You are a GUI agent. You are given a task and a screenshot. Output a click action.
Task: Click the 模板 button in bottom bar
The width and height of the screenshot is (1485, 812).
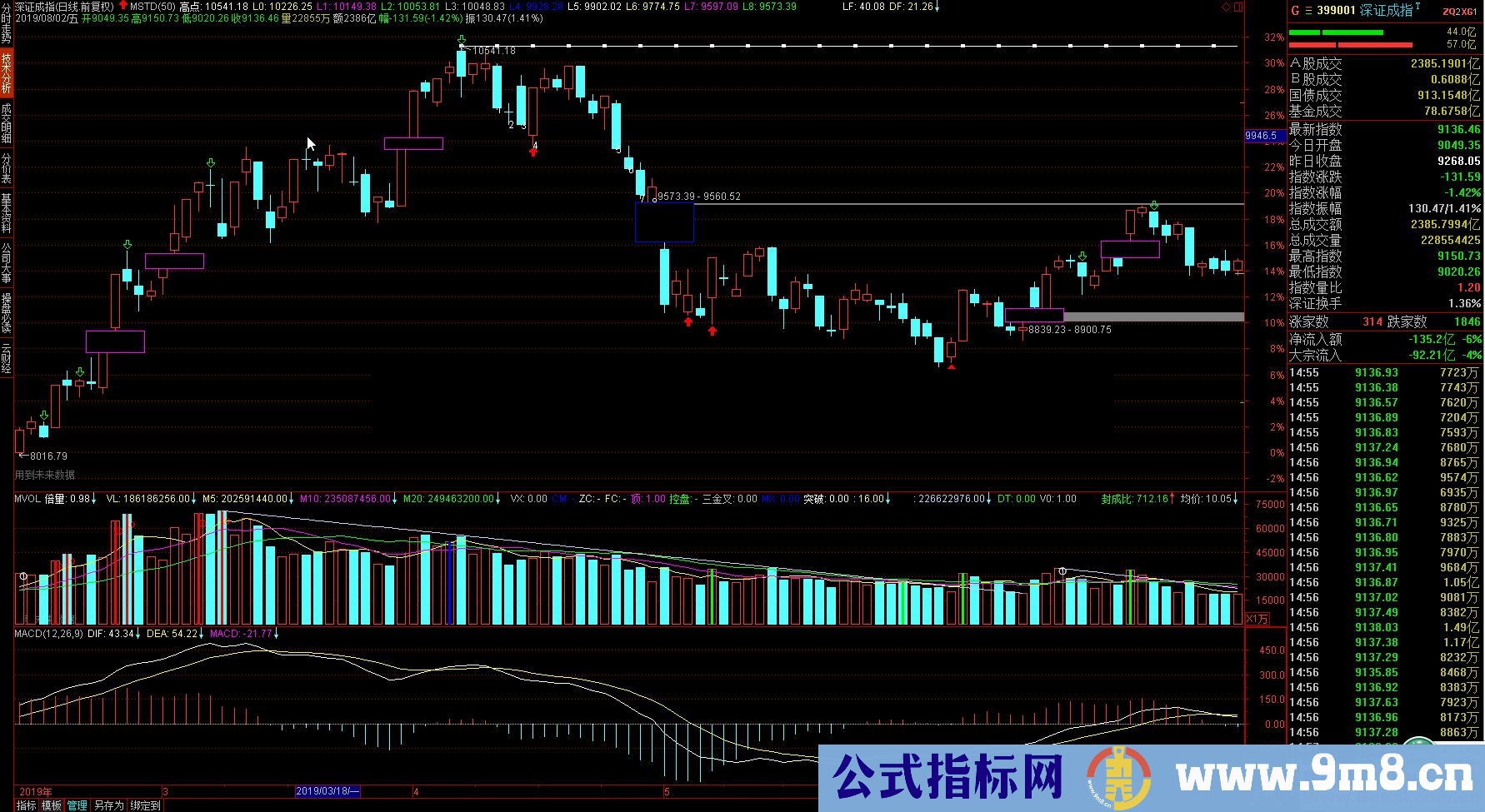click(x=52, y=805)
